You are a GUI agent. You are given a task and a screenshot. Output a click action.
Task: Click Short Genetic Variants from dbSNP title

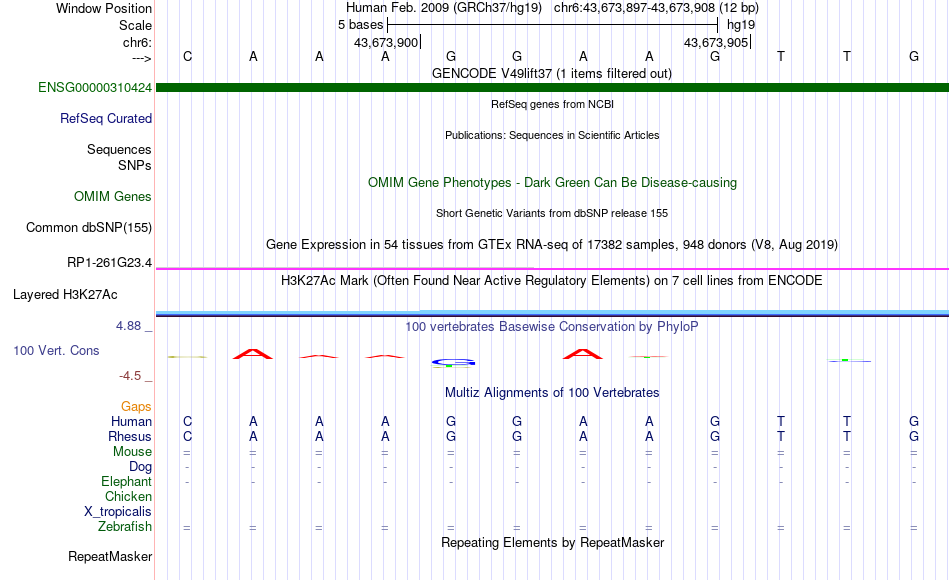552,213
